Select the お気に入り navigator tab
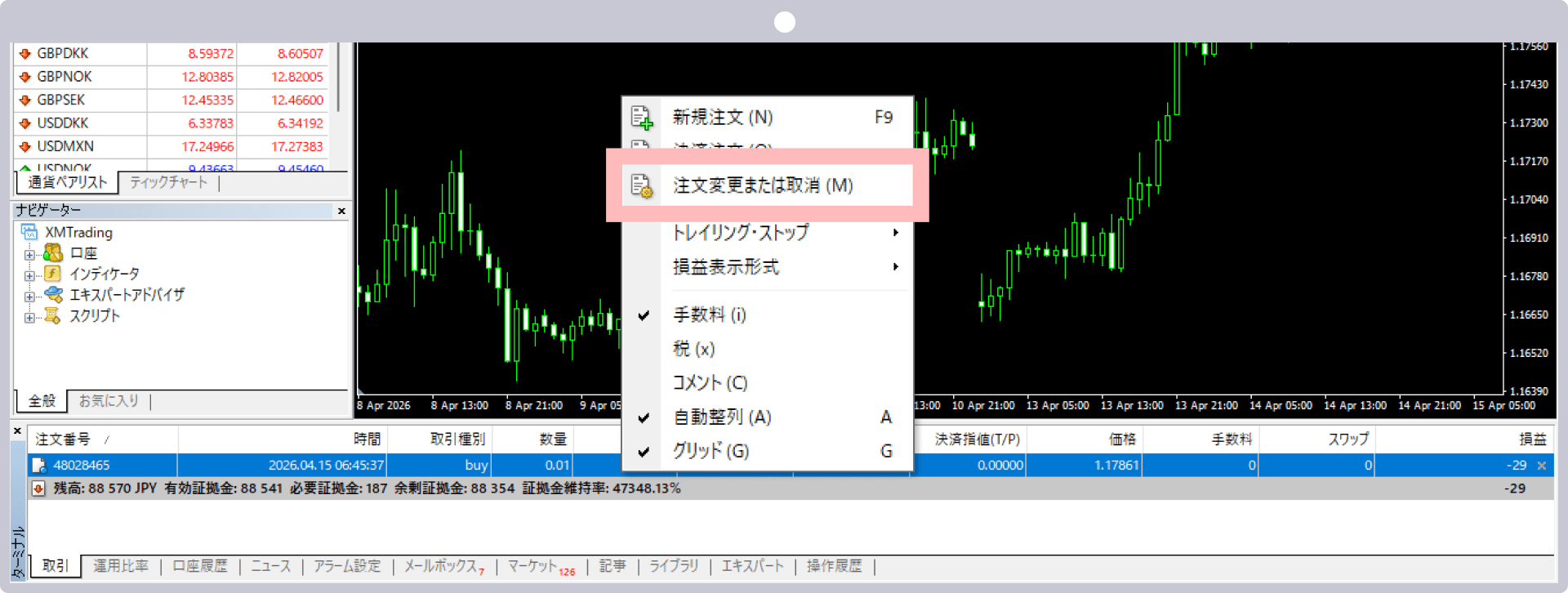1568x593 pixels. [109, 401]
